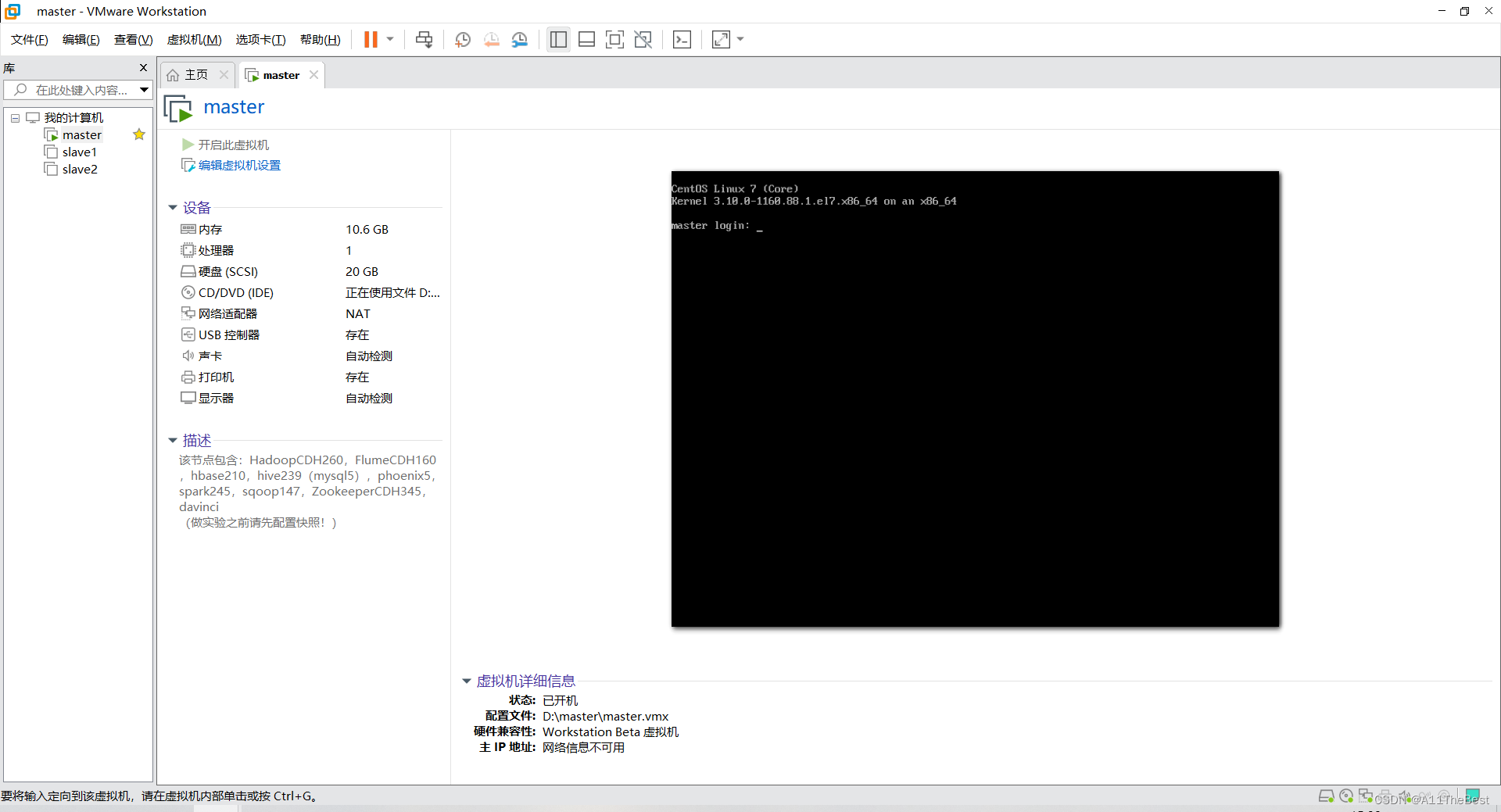Open the stretch display dropdown arrow
1501x812 pixels.
click(x=740, y=39)
